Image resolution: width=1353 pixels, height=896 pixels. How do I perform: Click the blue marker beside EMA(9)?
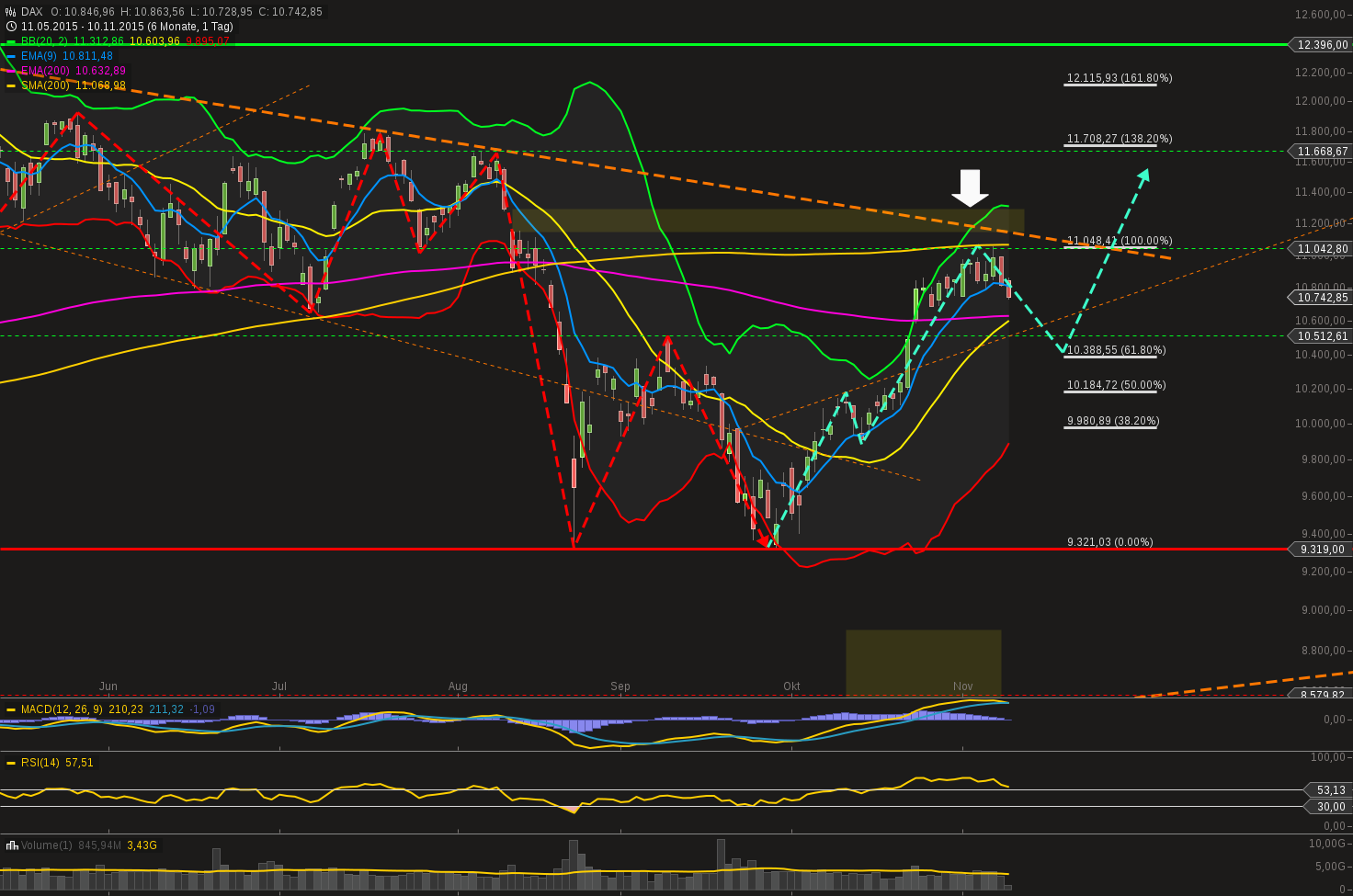11,56
